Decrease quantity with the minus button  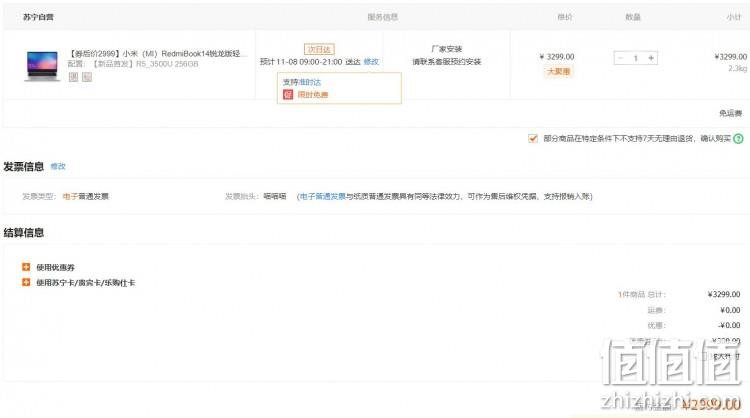click(x=621, y=58)
